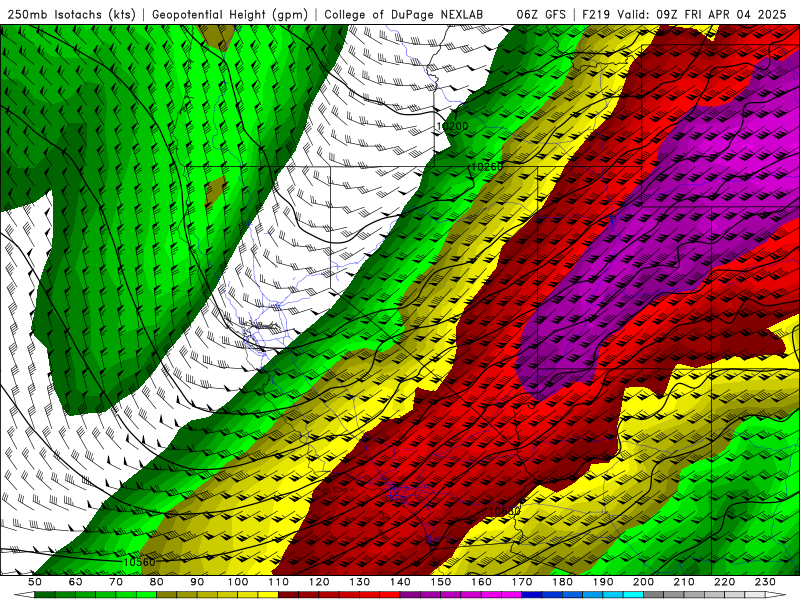800x600 pixels.
Task: Select the cyan swatch just before 200
Action: [633, 595]
